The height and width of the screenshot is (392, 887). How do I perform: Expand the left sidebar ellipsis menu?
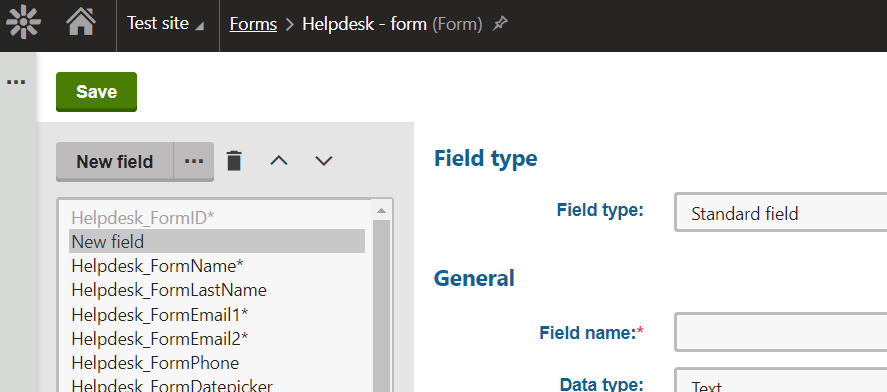pos(16,83)
